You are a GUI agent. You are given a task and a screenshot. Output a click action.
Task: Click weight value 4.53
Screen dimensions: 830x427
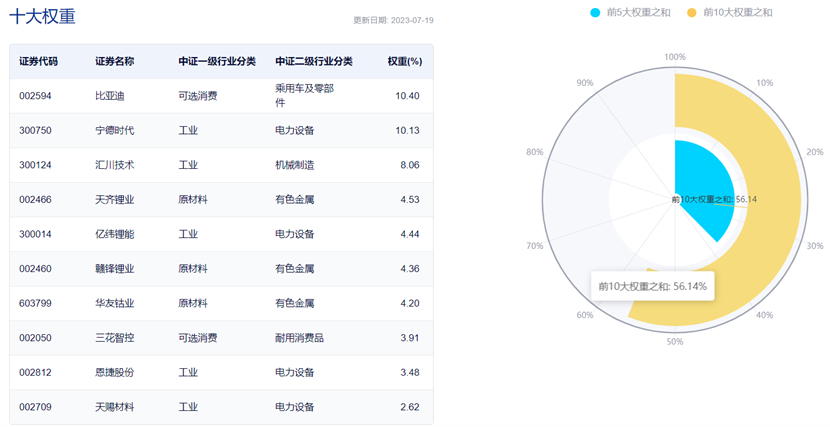click(410, 199)
